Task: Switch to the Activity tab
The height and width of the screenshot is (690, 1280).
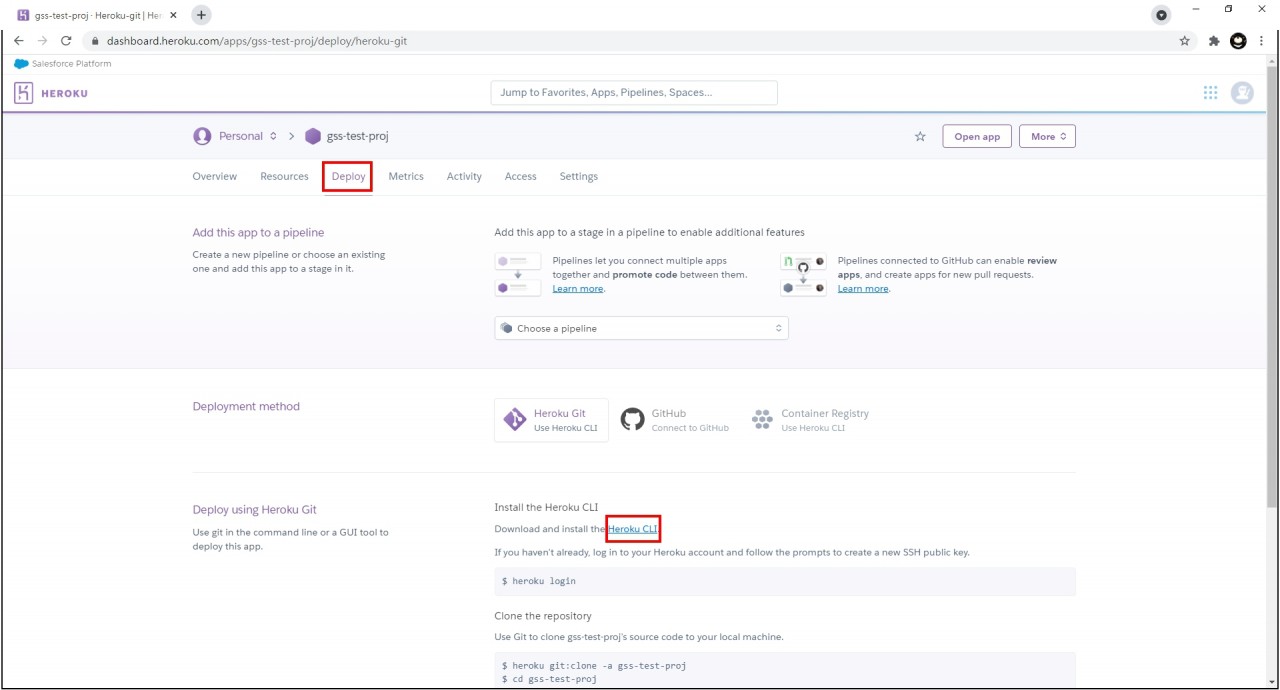Action: pyautogui.click(x=464, y=176)
